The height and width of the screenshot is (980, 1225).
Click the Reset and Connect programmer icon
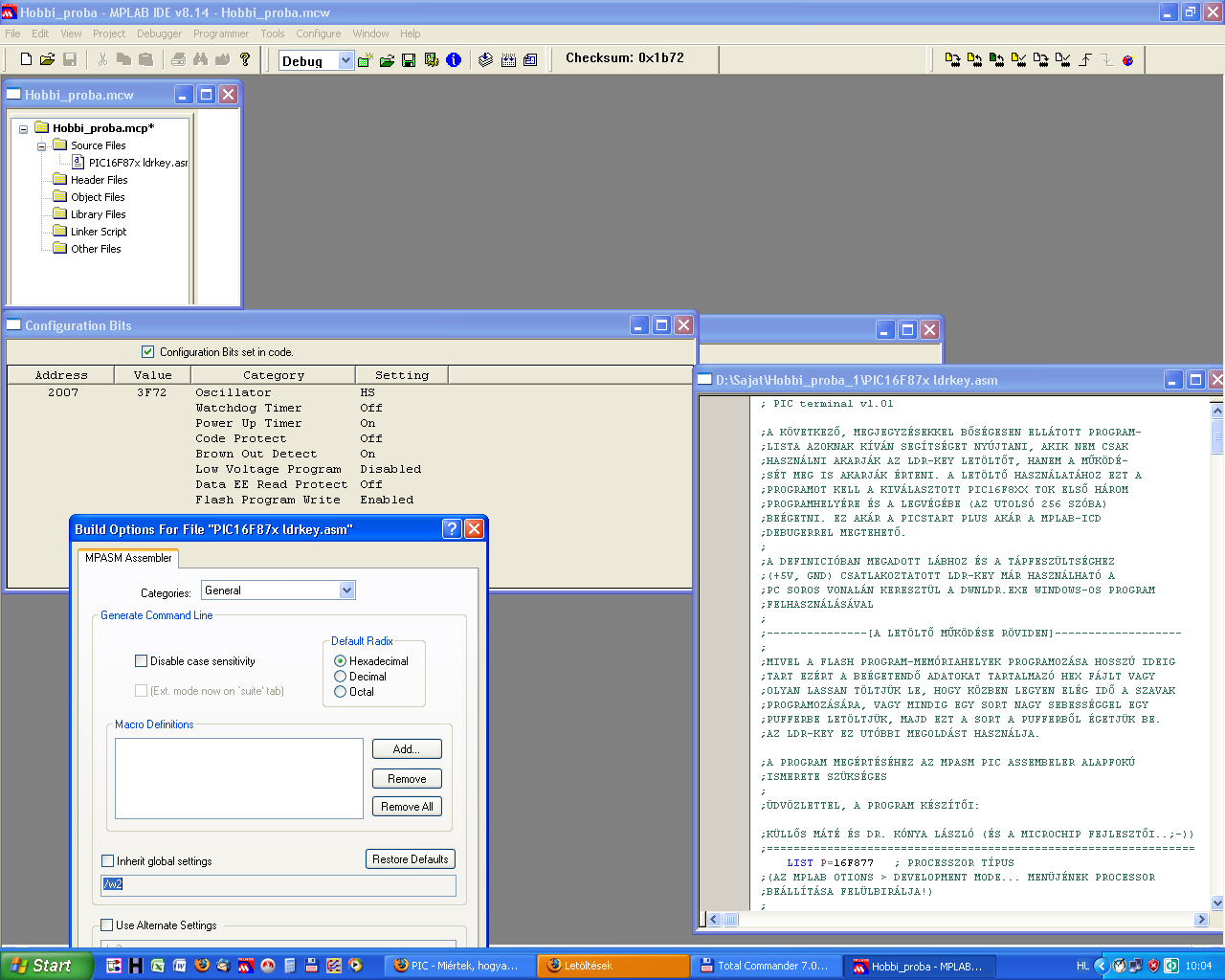tap(1128, 59)
